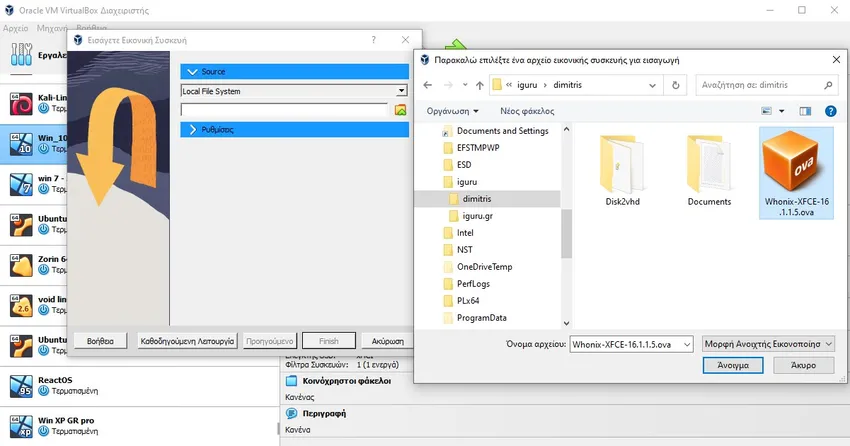This screenshot has height=446, width=850.
Task: Refresh the dimitris folder view
Action: (675, 85)
